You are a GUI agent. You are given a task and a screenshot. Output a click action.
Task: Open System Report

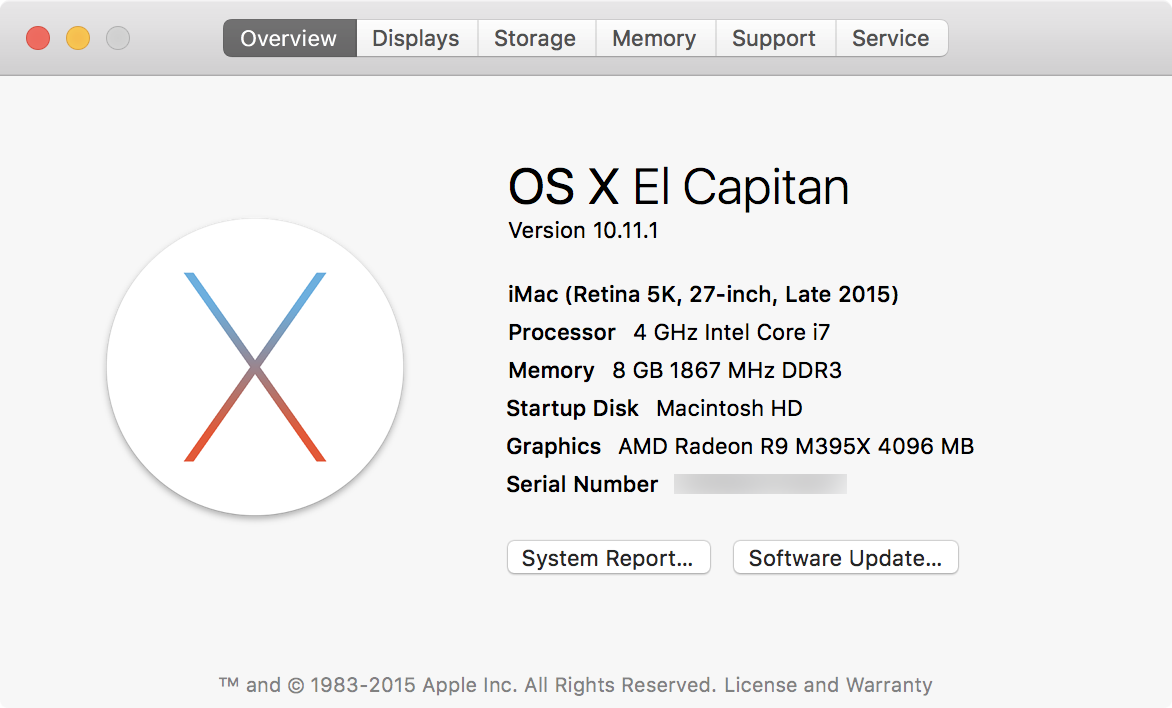tap(608, 558)
